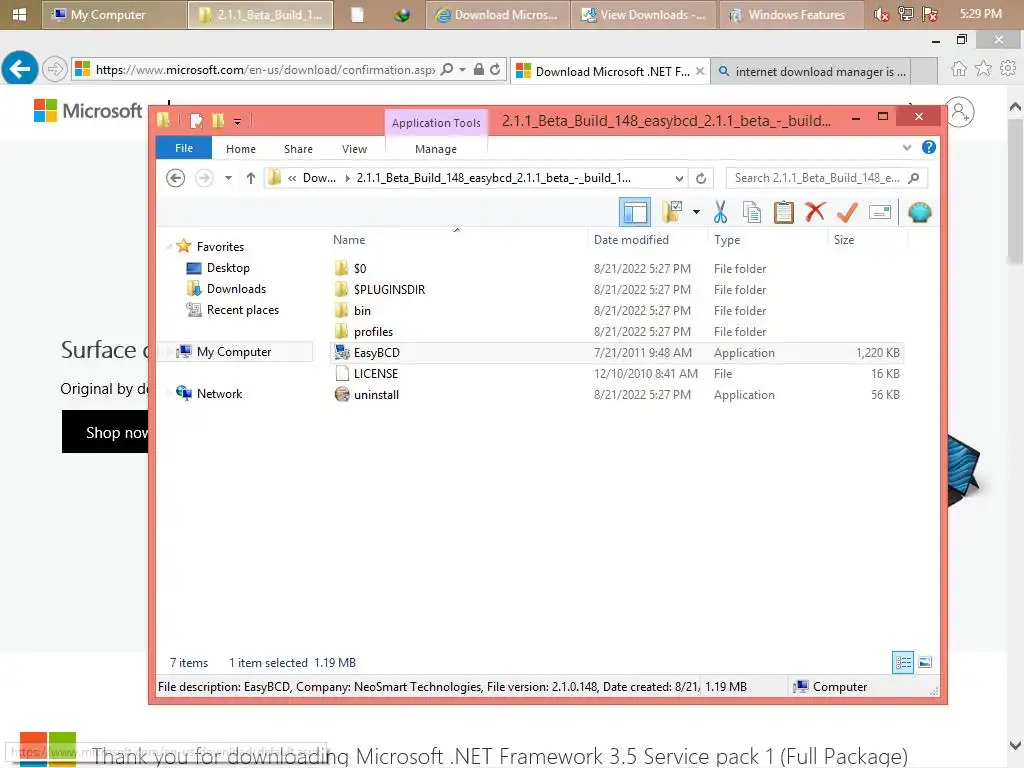Sort by Size column header
This screenshot has height=768, width=1024.
point(867,240)
